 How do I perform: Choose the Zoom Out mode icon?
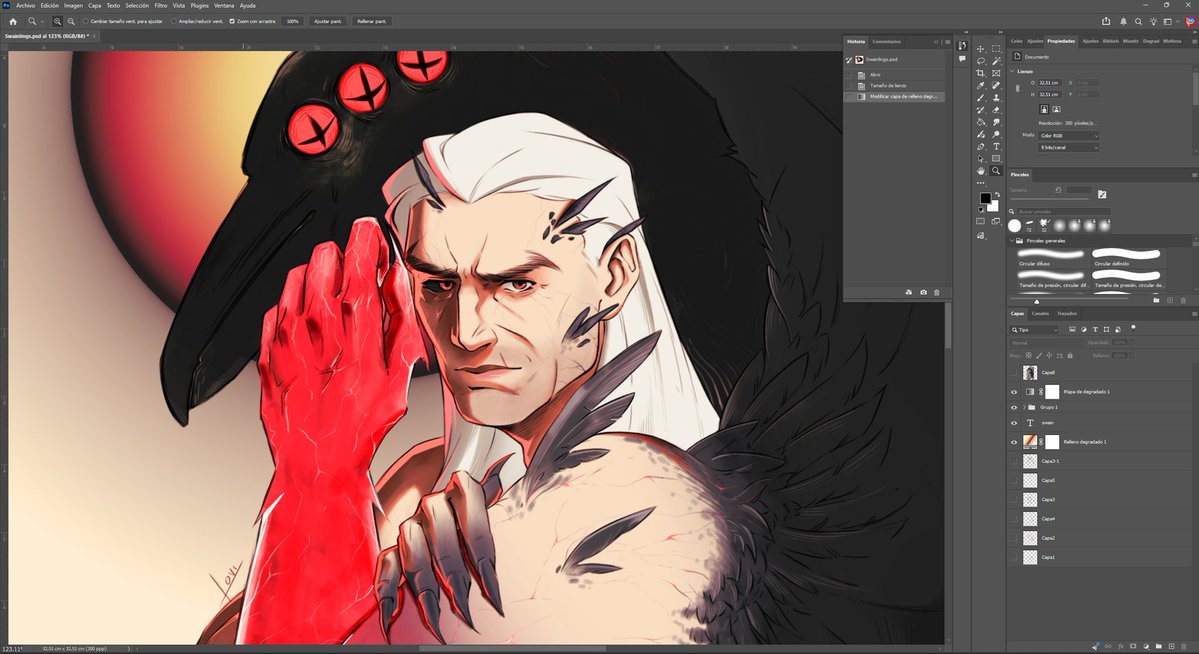(x=71, y=21)
